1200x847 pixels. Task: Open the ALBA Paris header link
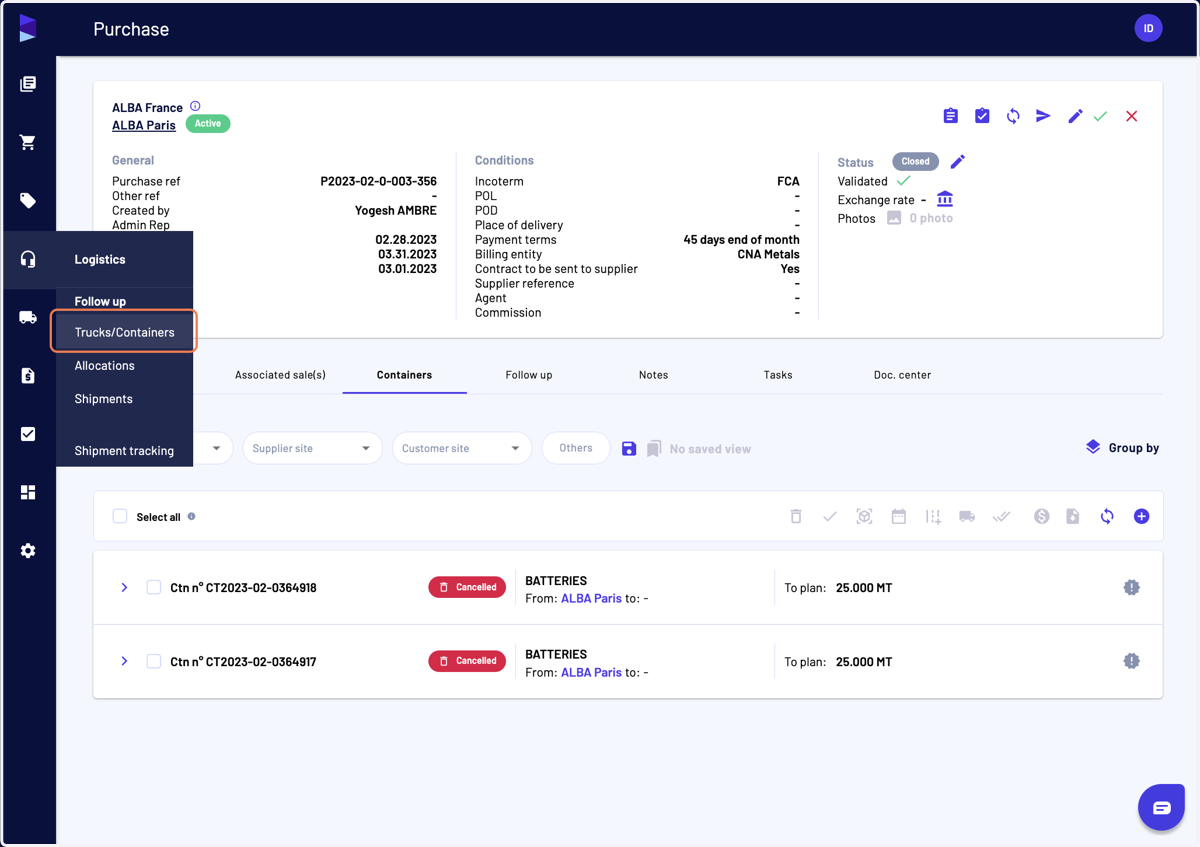tap(144, 125)
